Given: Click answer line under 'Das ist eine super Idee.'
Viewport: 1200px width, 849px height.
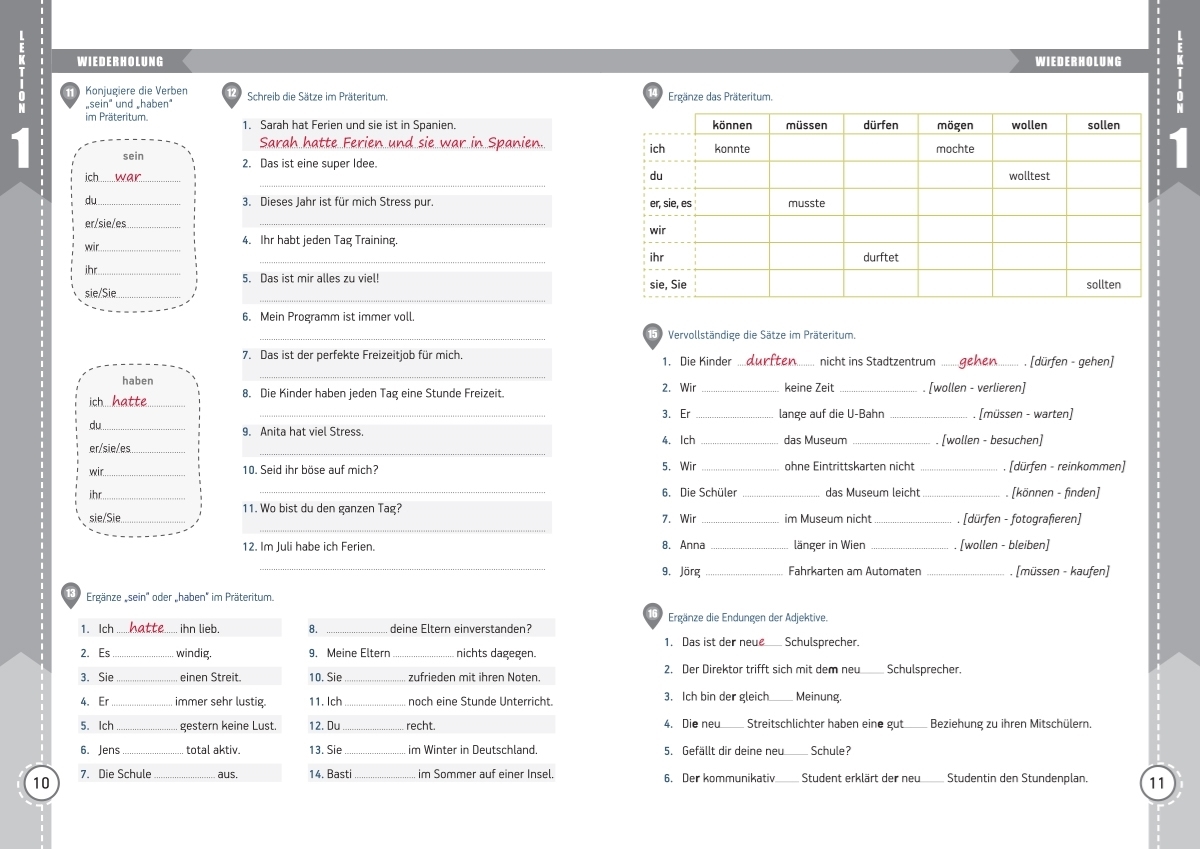Looking at the screenshot, I should pyautogui.click(x=403, y=182).
